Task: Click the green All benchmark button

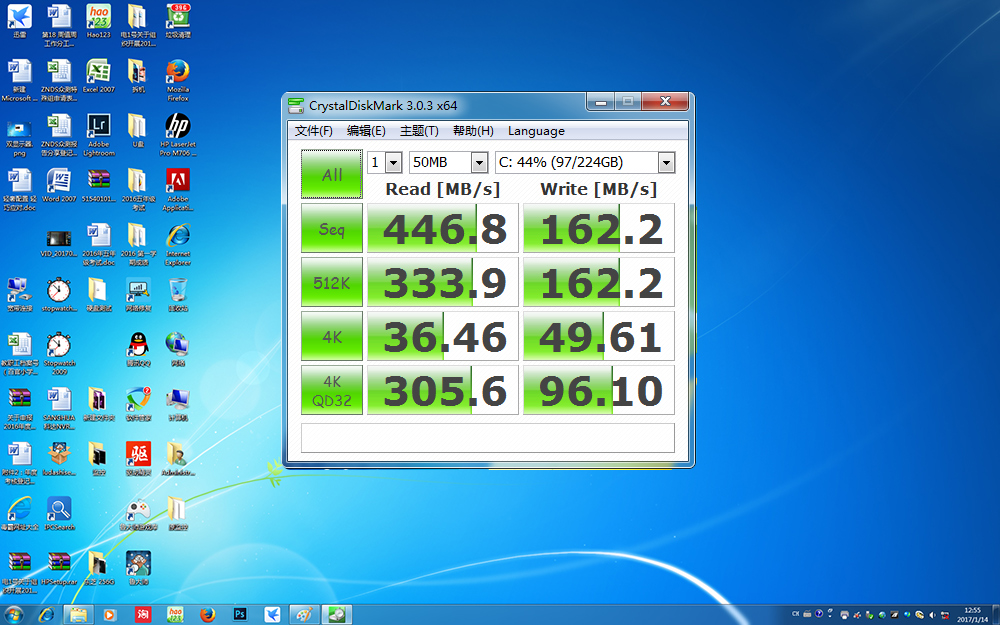Action: (x=332, y=175)
